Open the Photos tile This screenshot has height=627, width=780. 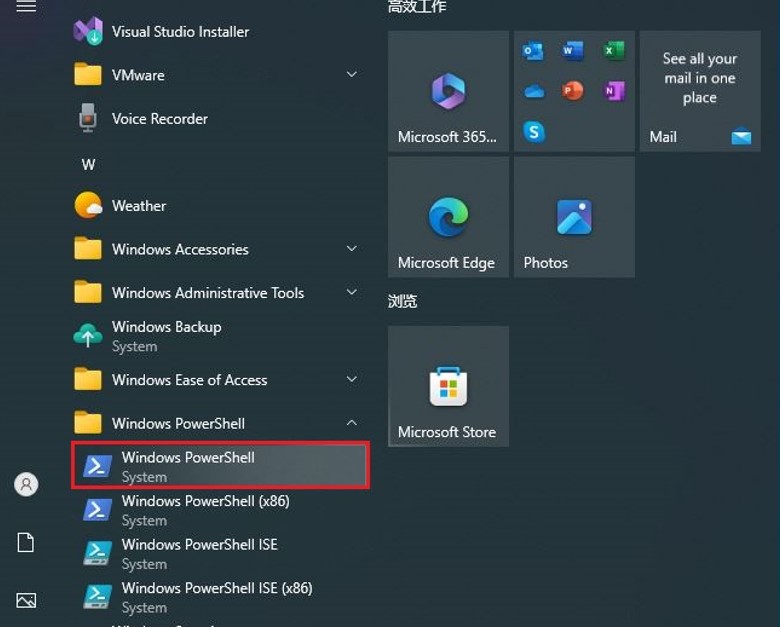point(574,217)
